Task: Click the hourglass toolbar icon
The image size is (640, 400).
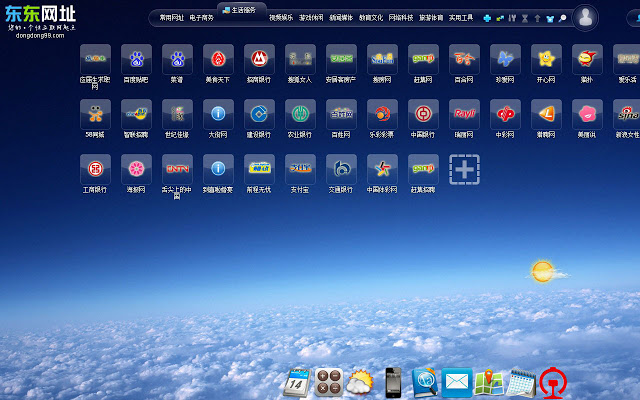Action: pyautogui.click(x=525, y=18)
